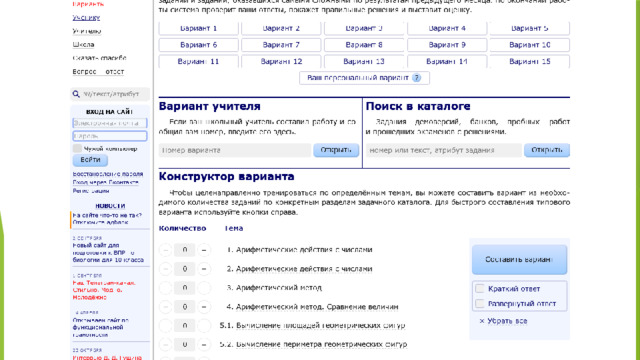The height and width of the screenshot is (360, 640).
Task: Open Вариант 9
Action: pyautogui.click(x=447, y=45)
